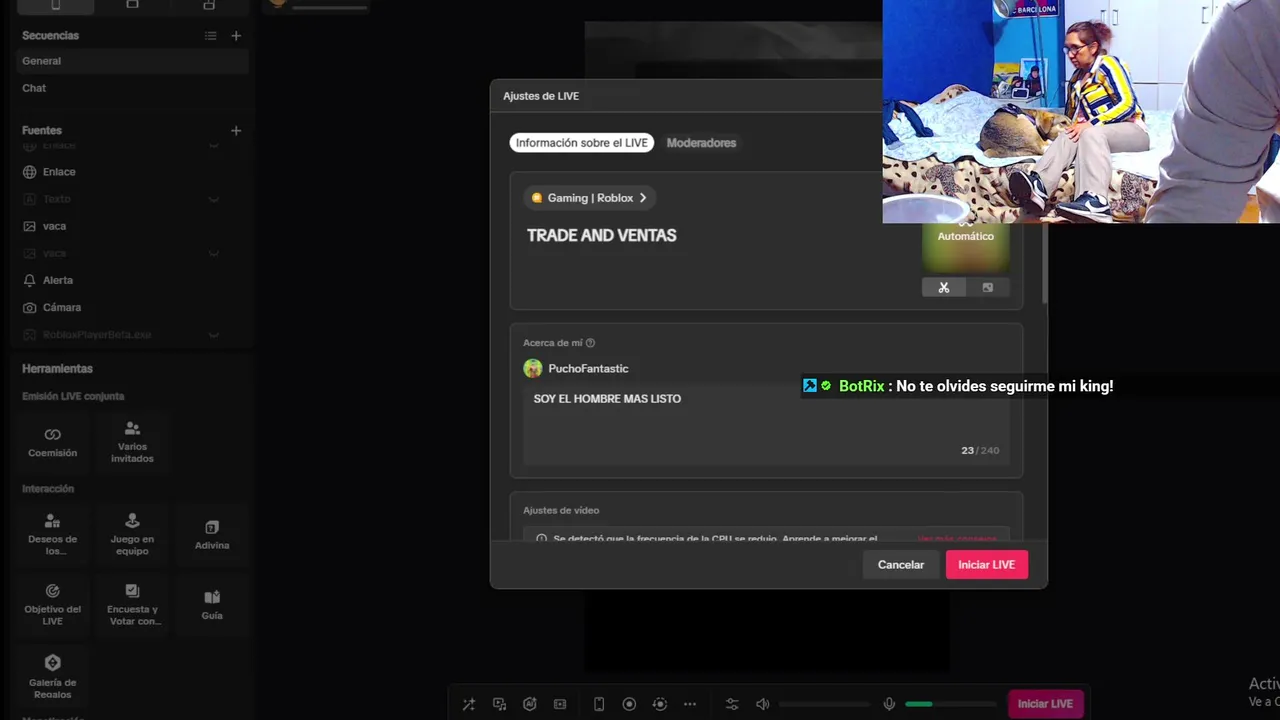
Task: Add a new sequence with the Secuencias plus
Action: (x=236, y=36)
